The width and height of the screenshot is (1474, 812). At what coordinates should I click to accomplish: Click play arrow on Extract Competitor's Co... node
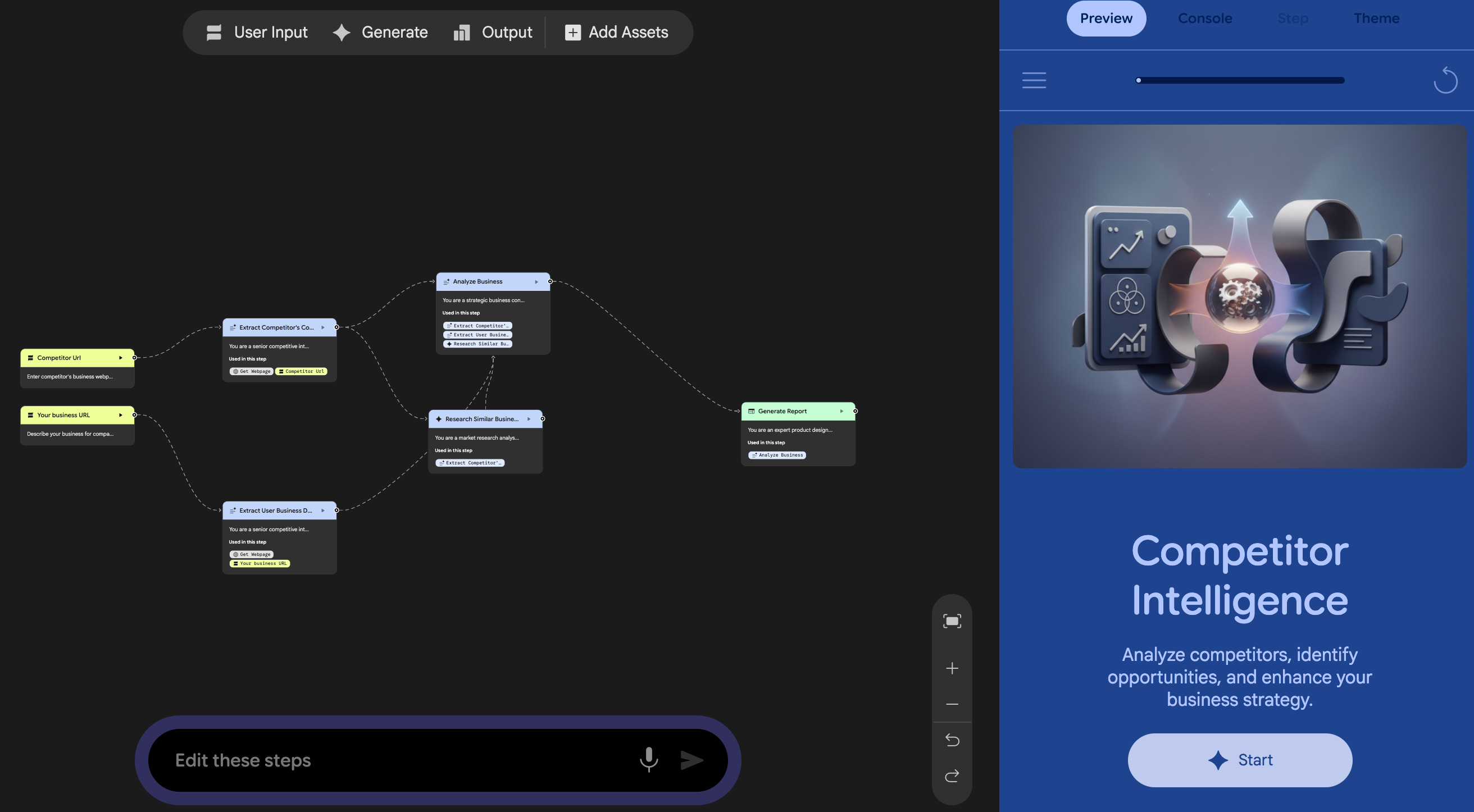(x=323, y=327)
